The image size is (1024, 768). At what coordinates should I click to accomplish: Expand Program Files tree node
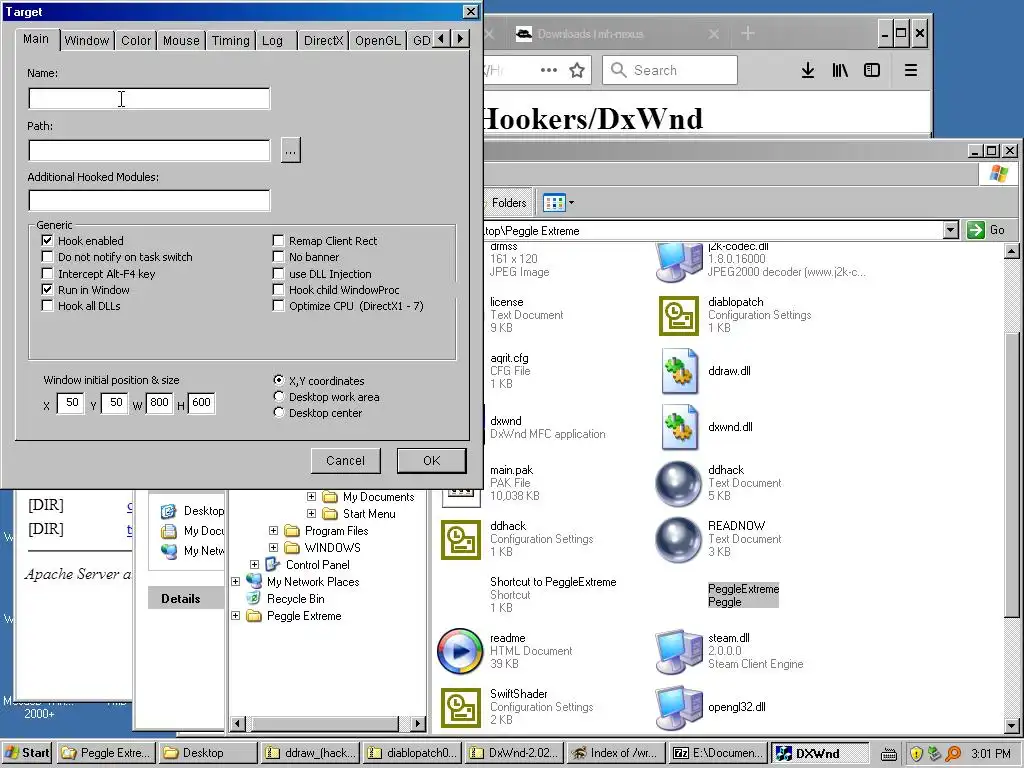click(x=273, y=531)
